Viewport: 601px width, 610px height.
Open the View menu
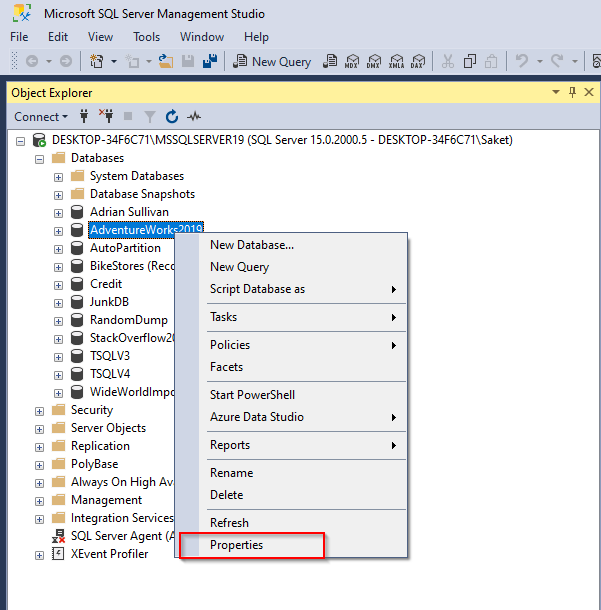[100, 37]
